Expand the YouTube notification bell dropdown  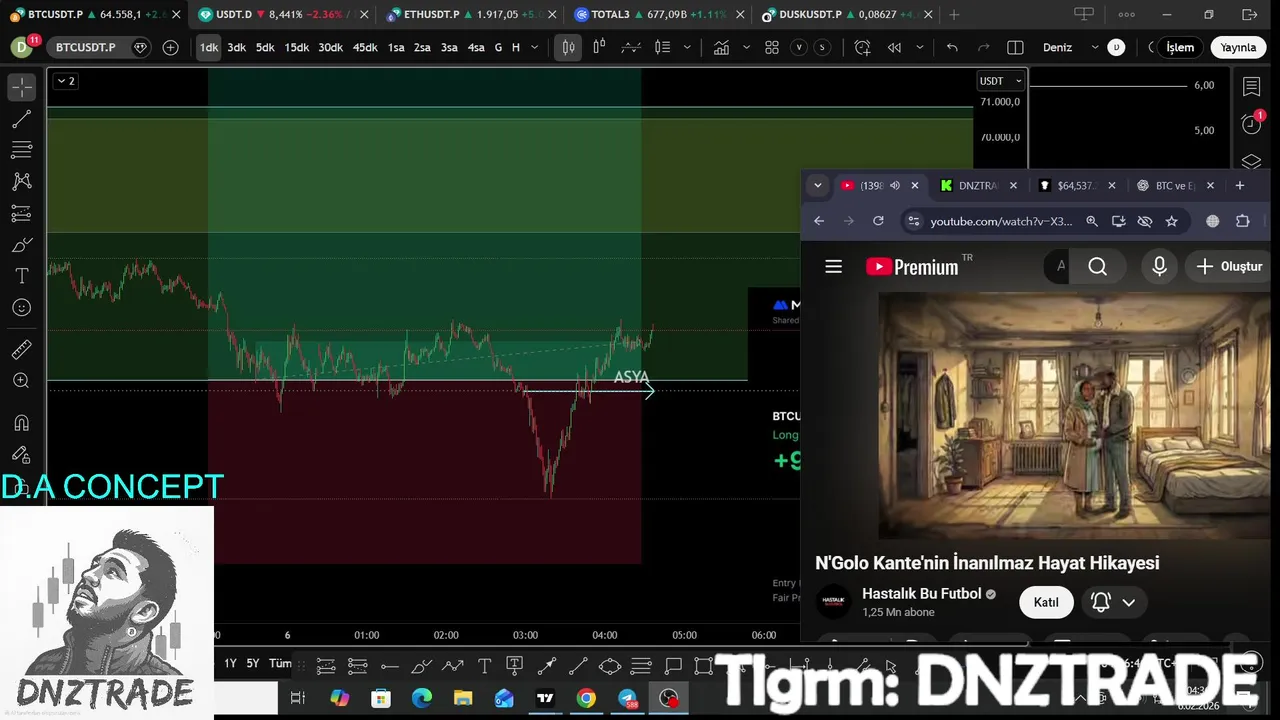tap(1128, 602)
